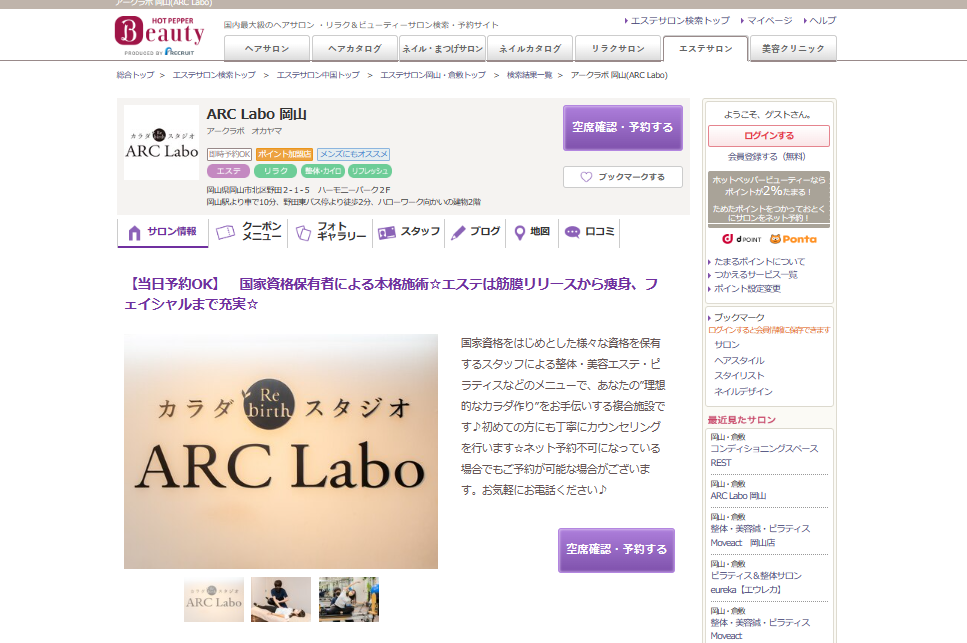Click つかえるサービス一覧 link
The image size is (967, 643).
(x=755, y=275)
